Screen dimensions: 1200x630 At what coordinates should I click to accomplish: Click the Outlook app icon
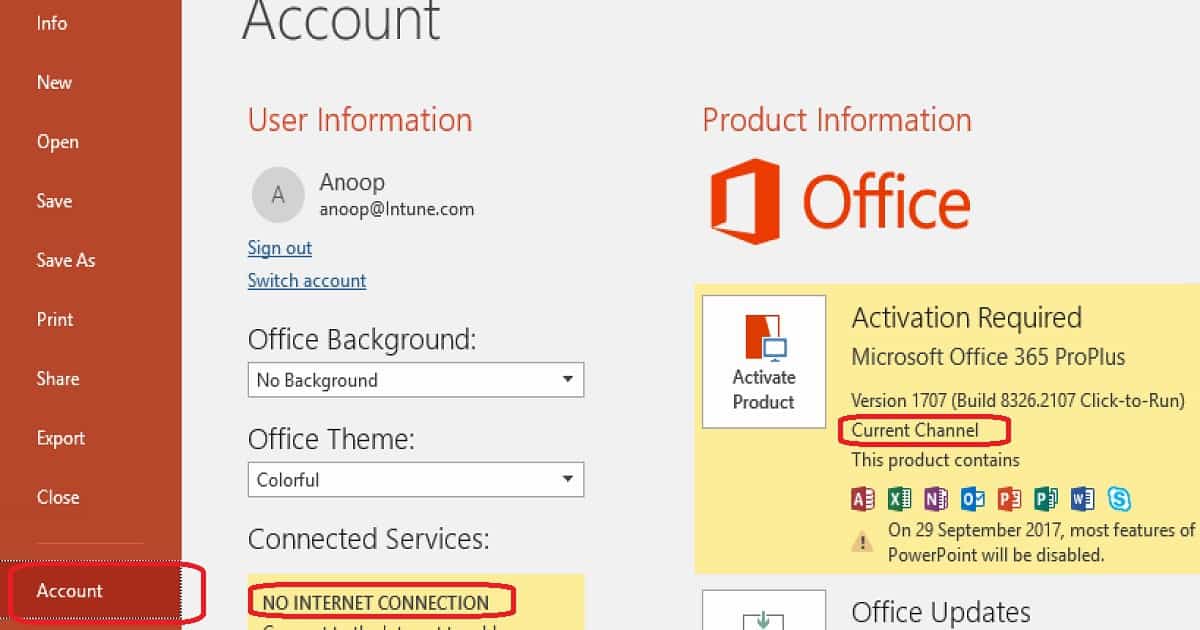point(973,498)
